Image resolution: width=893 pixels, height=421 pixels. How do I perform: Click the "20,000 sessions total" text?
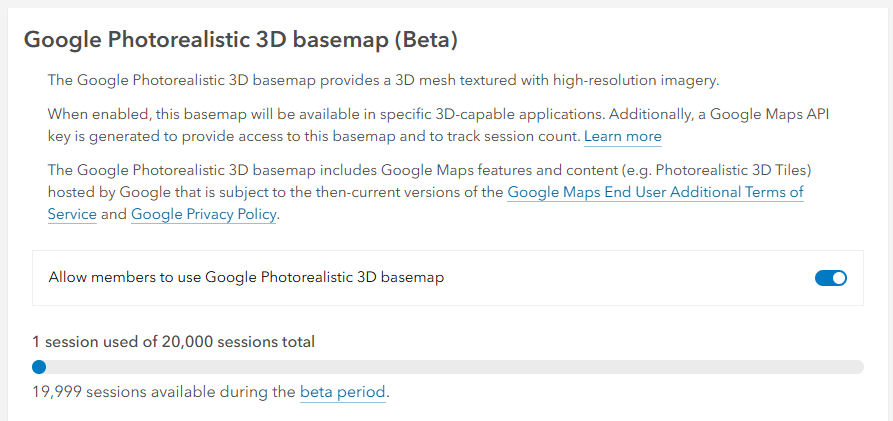pyautogui.click(x=242, y=342)
